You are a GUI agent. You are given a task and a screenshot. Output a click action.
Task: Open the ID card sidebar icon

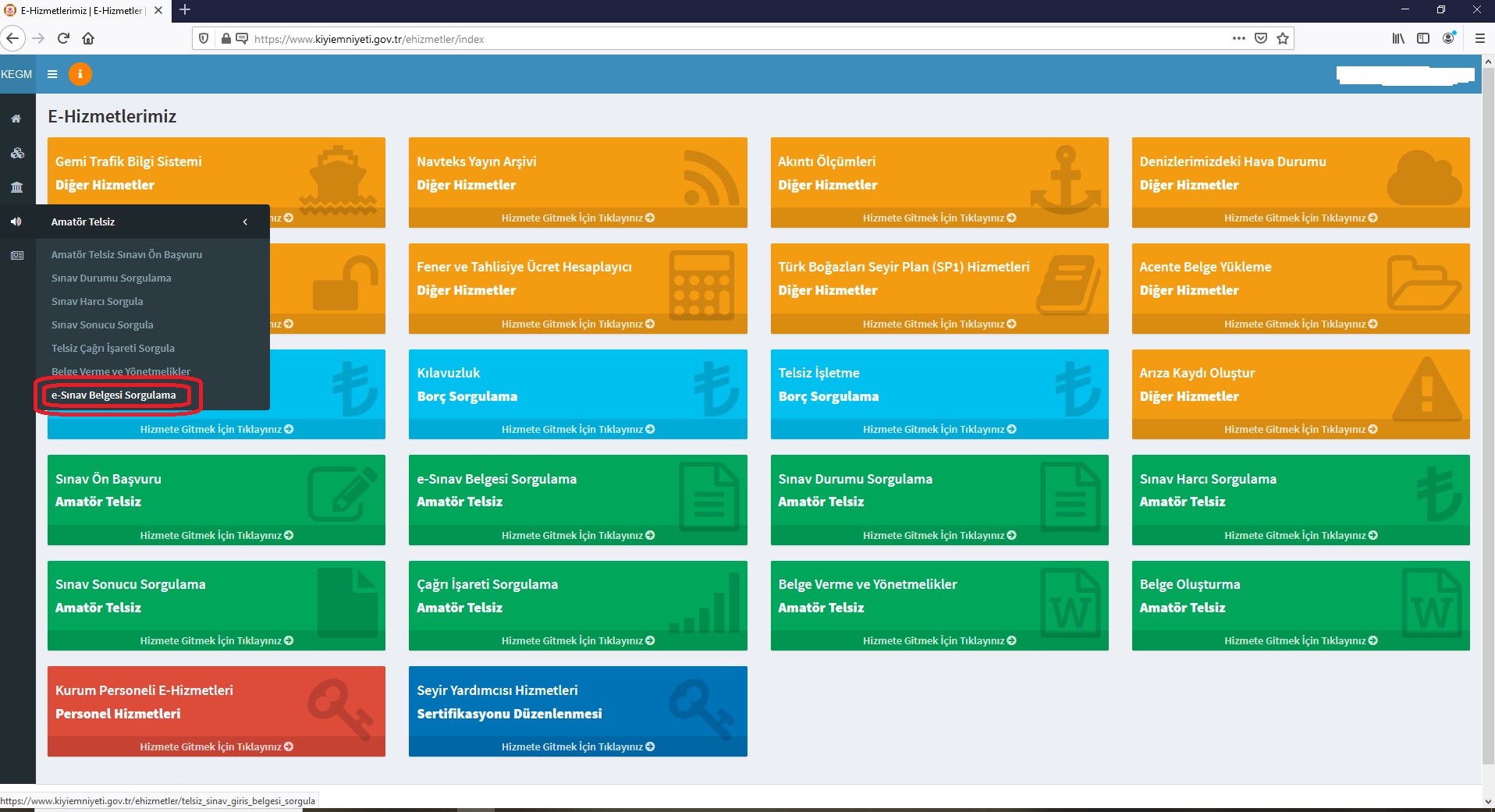[x=16, y=256]
